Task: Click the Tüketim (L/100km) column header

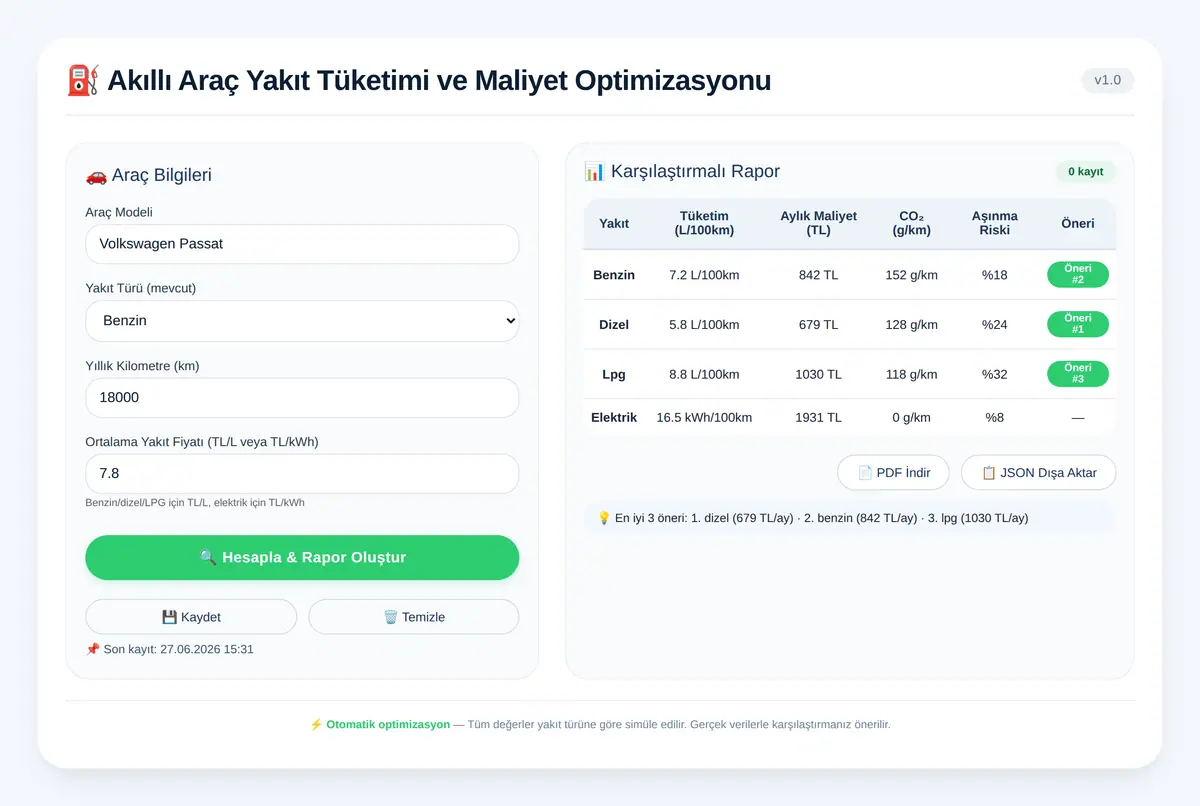Action: coord(704,223)
